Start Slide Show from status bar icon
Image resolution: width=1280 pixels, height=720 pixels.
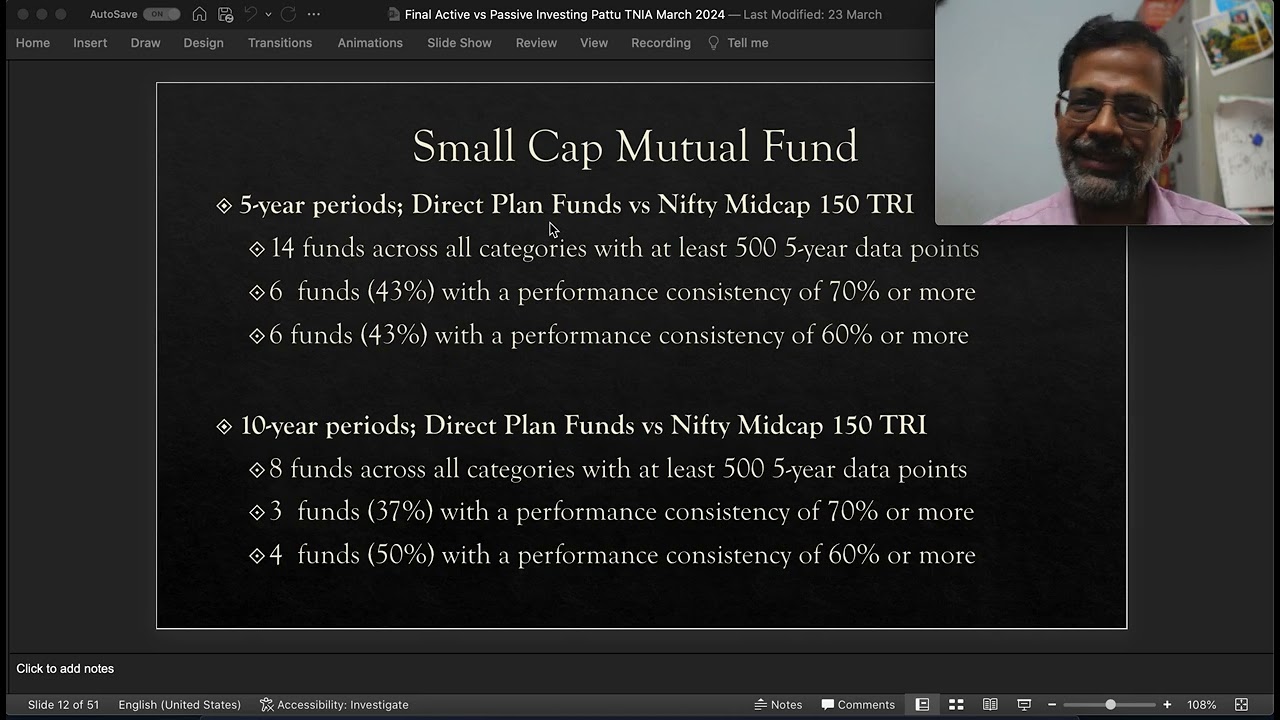point(1024,704)
